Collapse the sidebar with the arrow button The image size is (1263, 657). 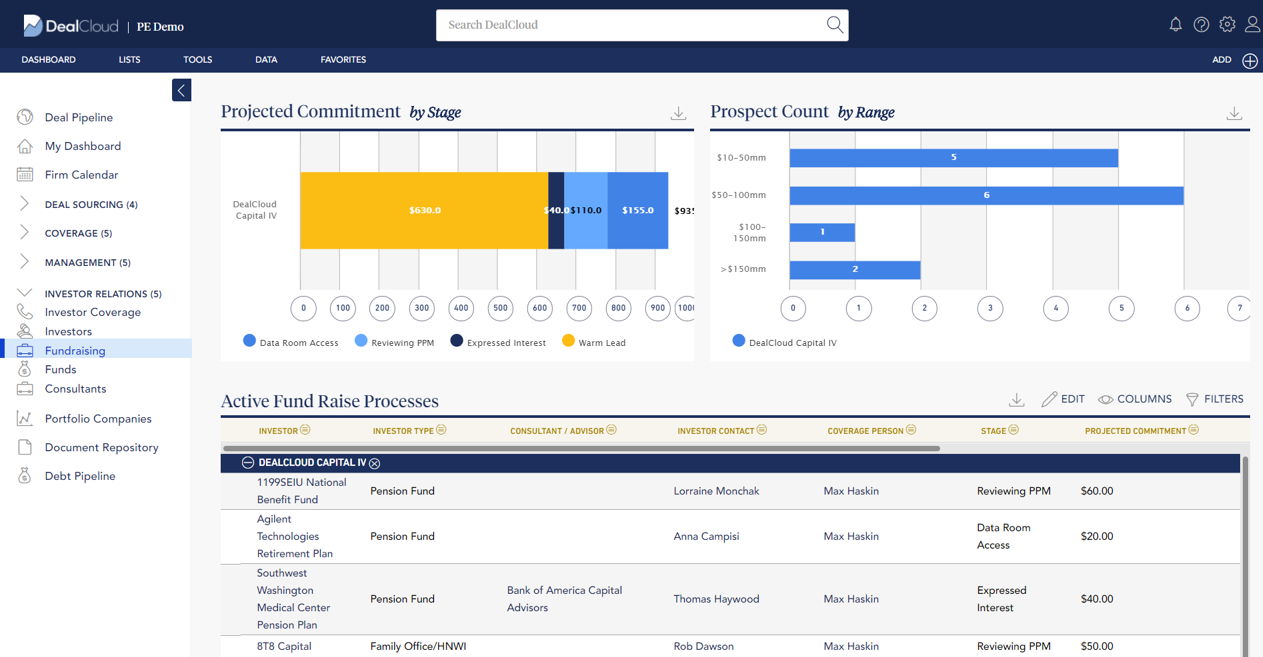(x=181, y=90)
